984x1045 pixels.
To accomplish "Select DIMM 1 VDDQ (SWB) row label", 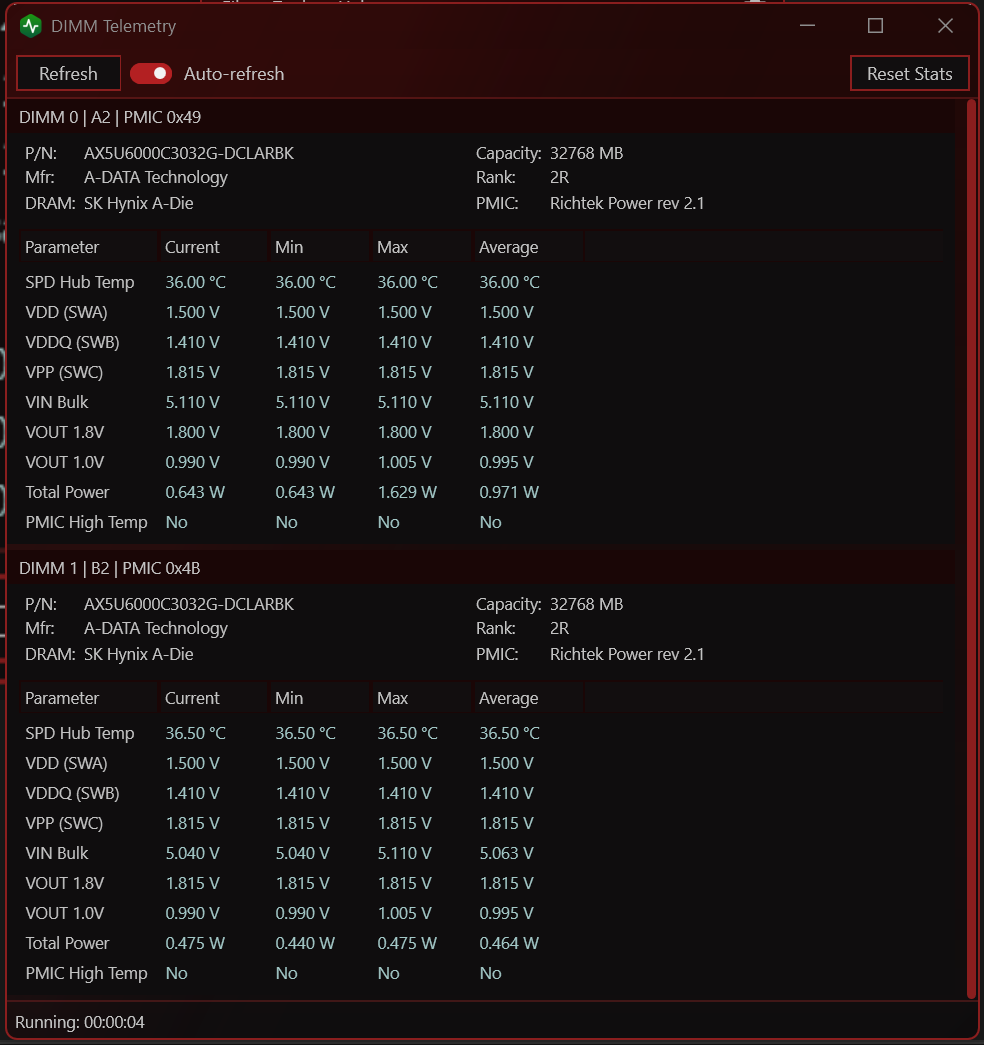I will click(x=72, y=794).
